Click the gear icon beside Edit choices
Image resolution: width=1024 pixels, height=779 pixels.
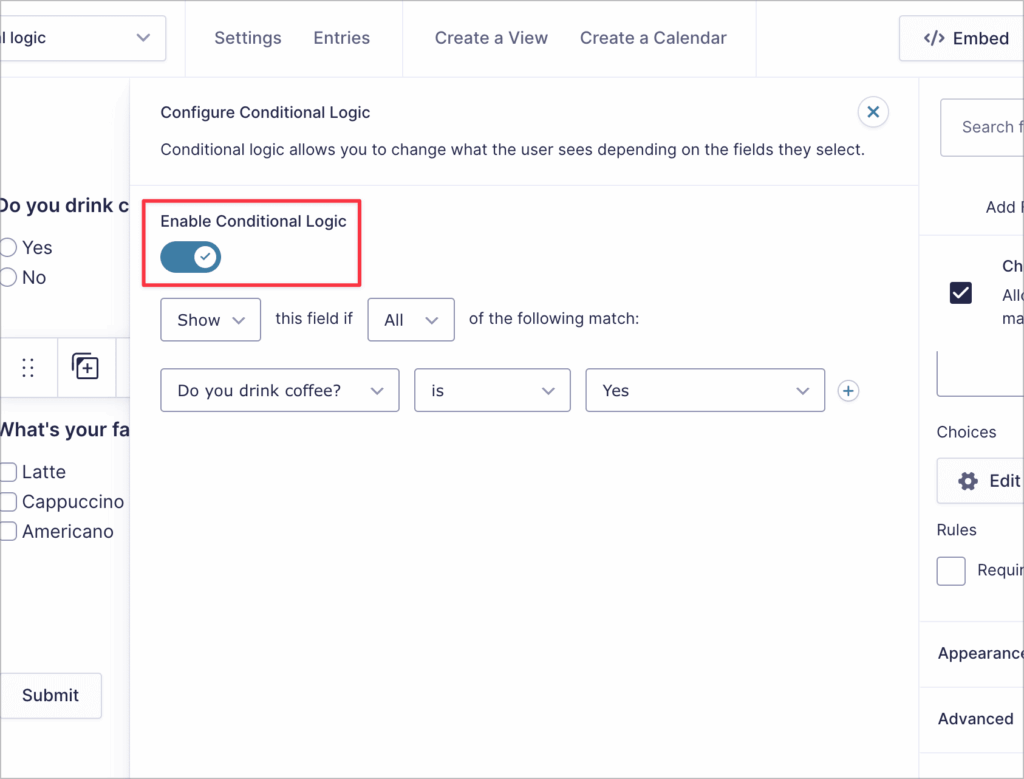(967, 481)
